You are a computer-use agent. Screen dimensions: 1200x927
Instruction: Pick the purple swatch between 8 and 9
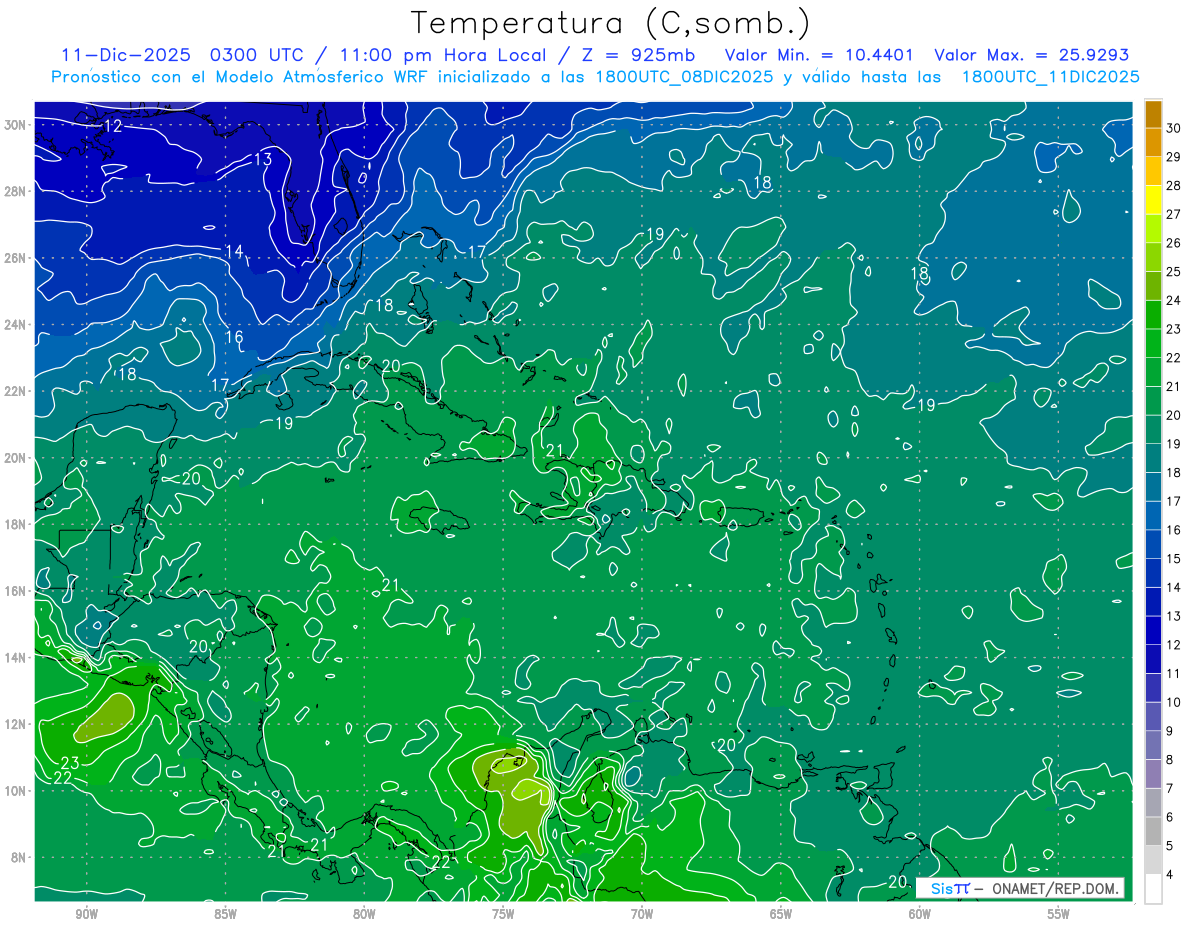(1153, 745)
